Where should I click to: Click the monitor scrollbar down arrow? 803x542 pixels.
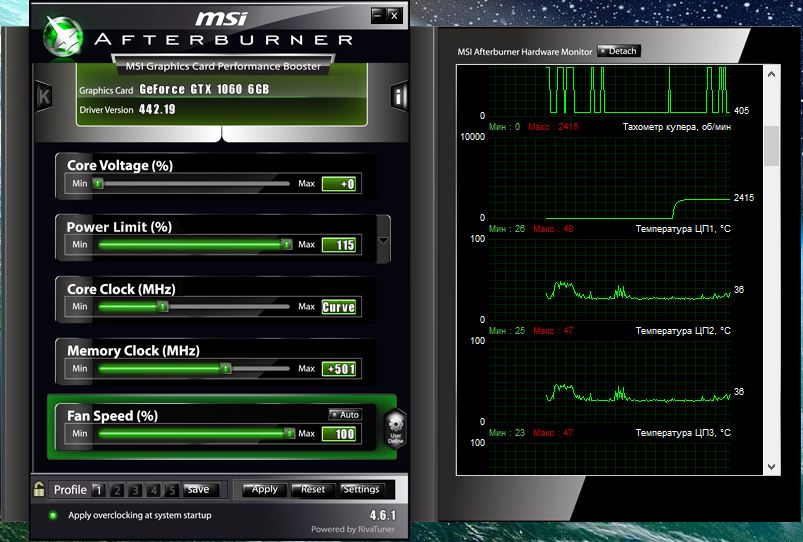coord(772,467)
